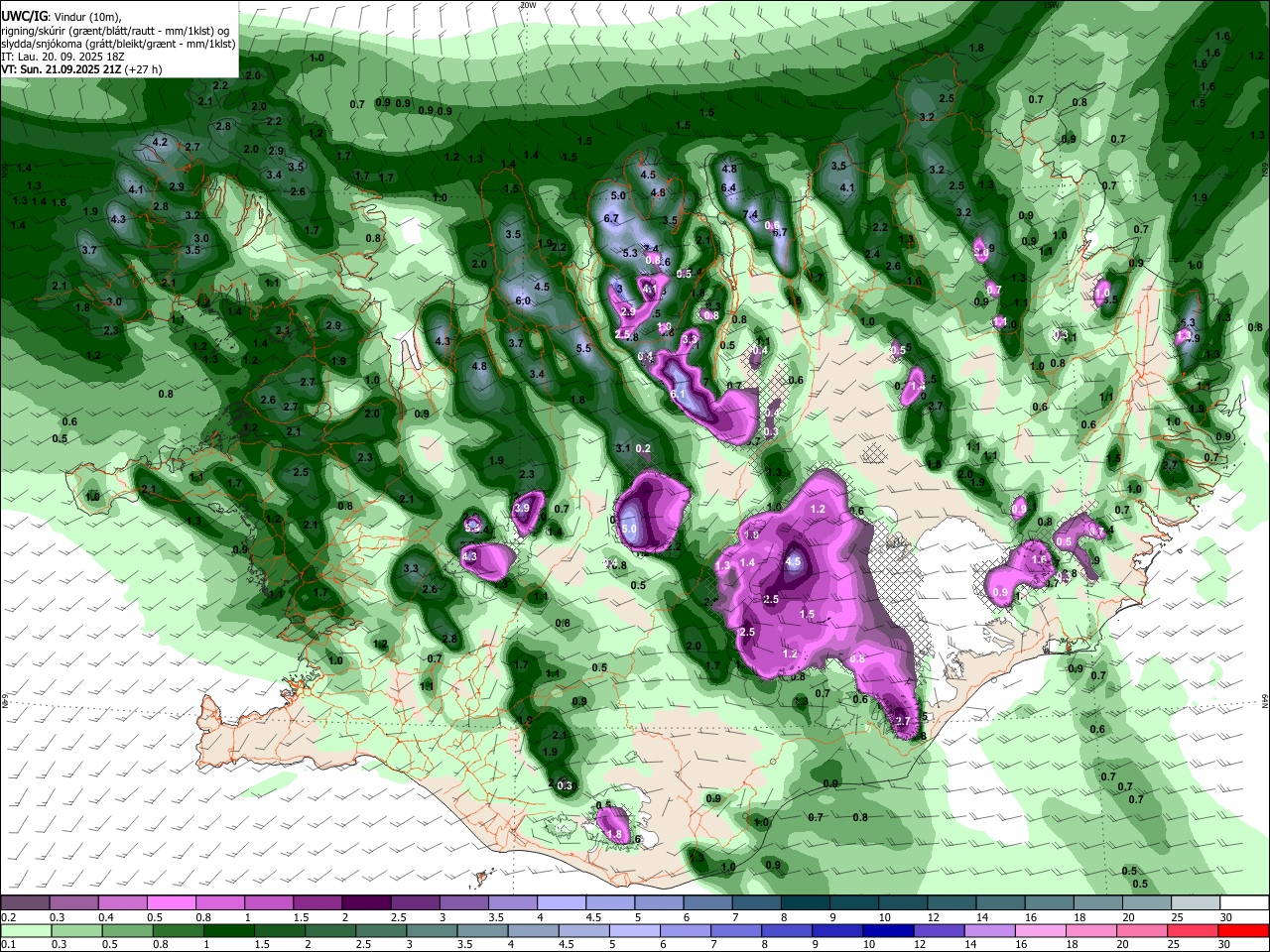This screenshot has width=1270, height=952.
Task: Click the '6.0' precipitation value on the map
Action: (523, 300)
